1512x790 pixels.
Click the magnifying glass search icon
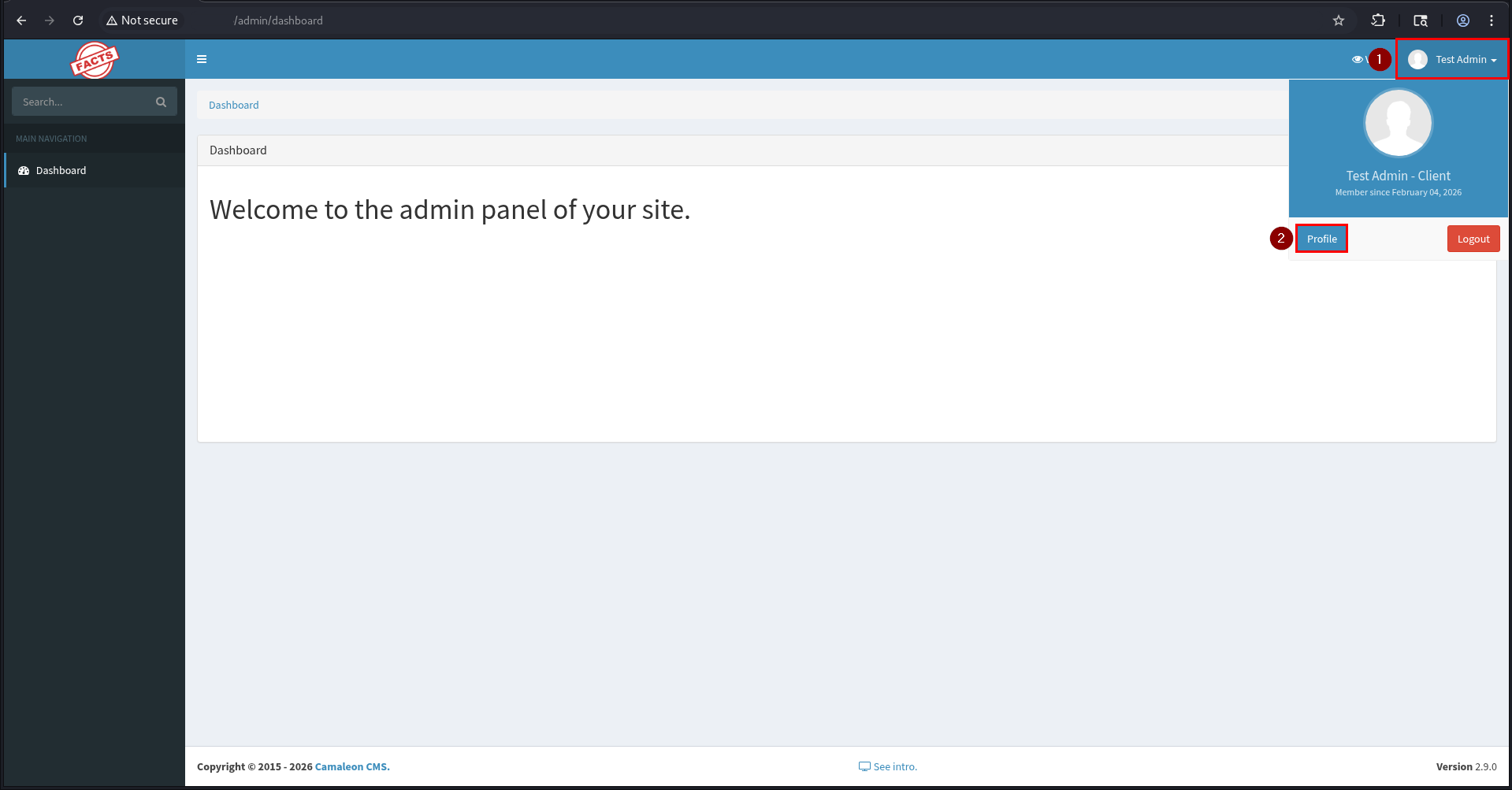pyautogui.click(x=161, y=102)
